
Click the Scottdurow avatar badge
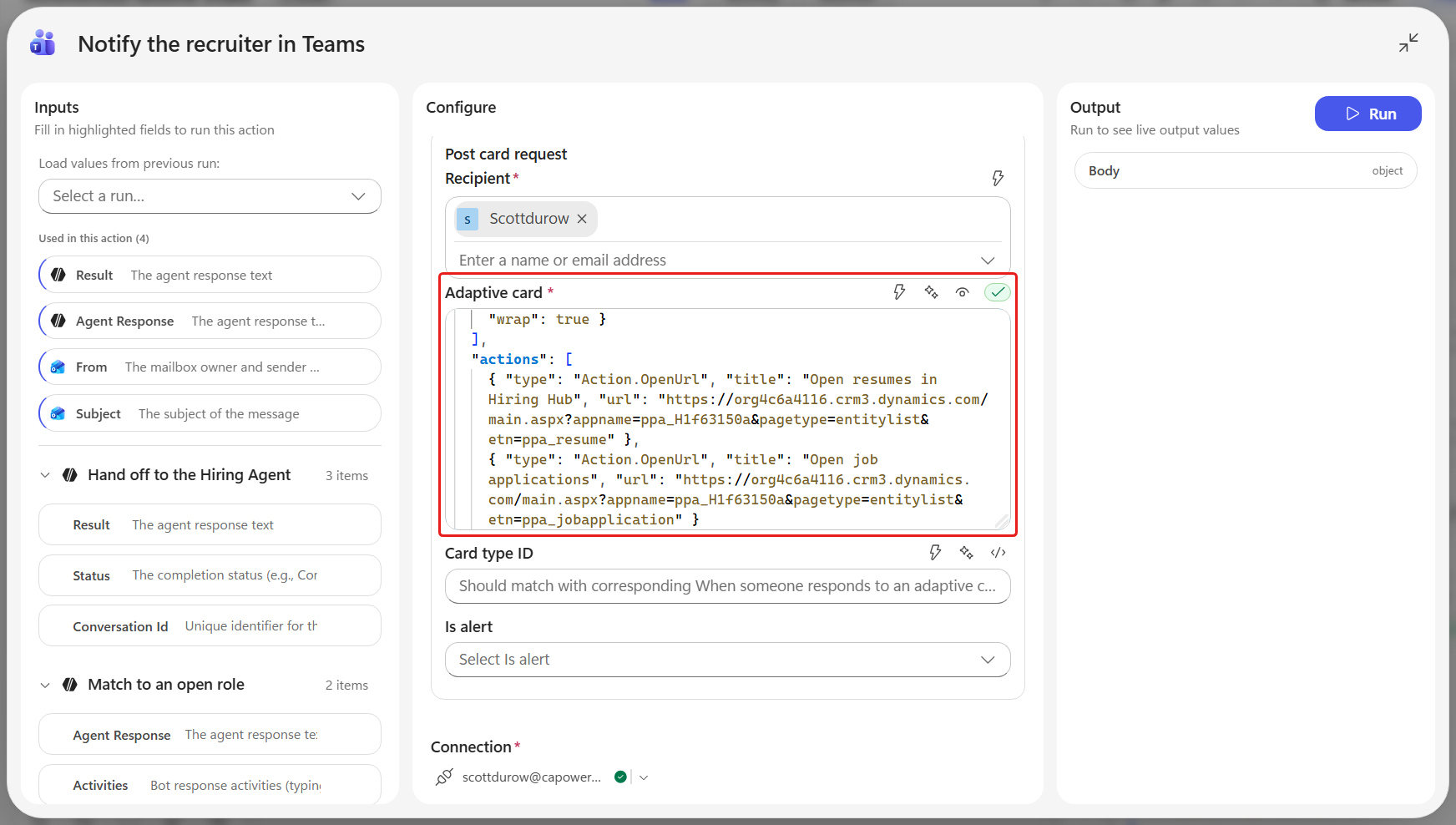tap(468, 219)
